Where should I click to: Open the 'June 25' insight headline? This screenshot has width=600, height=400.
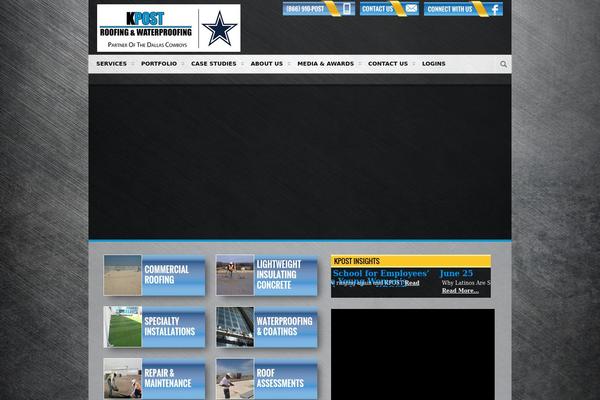point(456,273)
